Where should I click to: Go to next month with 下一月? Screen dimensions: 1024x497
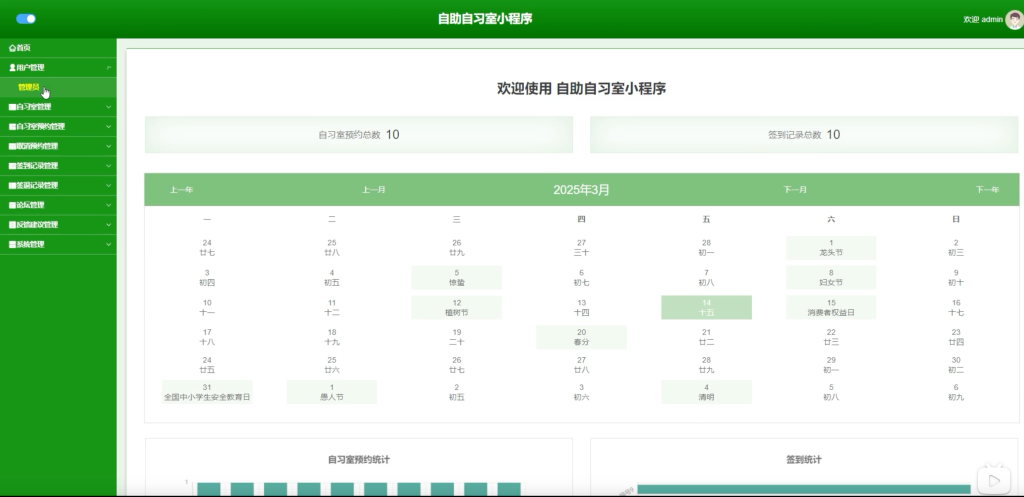point(795,190)
